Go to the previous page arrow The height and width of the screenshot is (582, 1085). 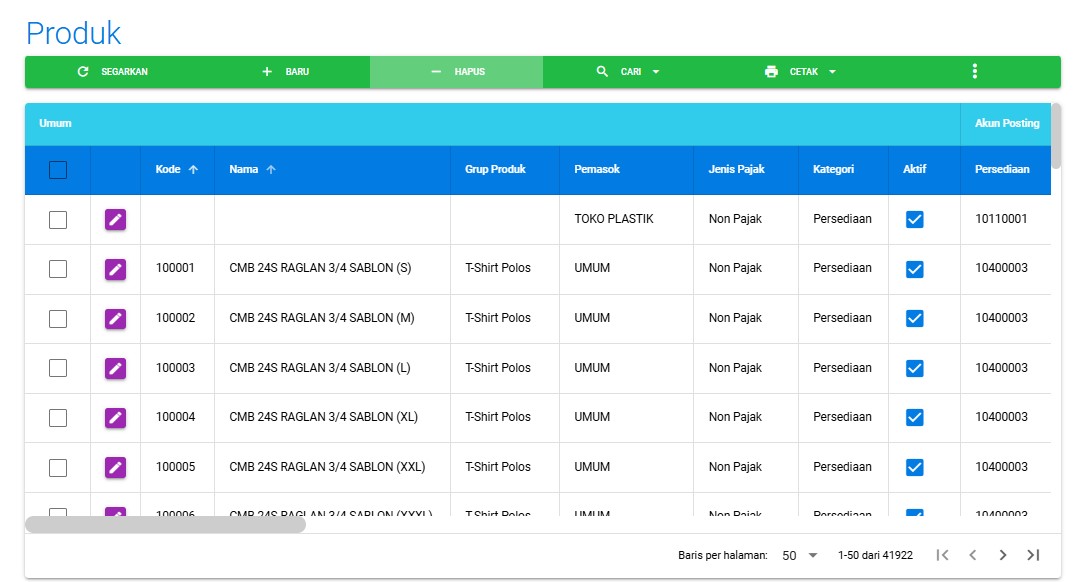click(972, 555)
